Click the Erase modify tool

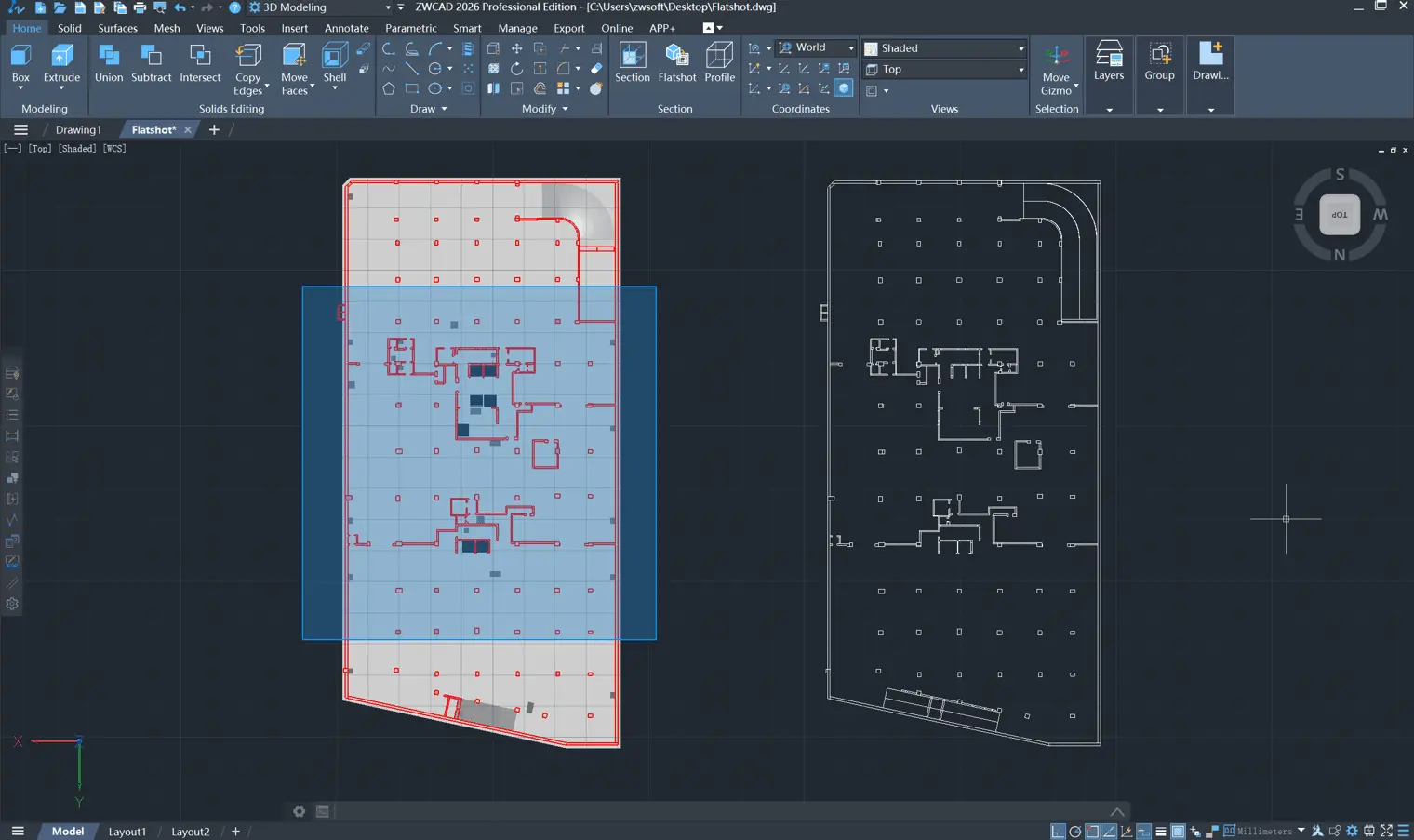596,68
